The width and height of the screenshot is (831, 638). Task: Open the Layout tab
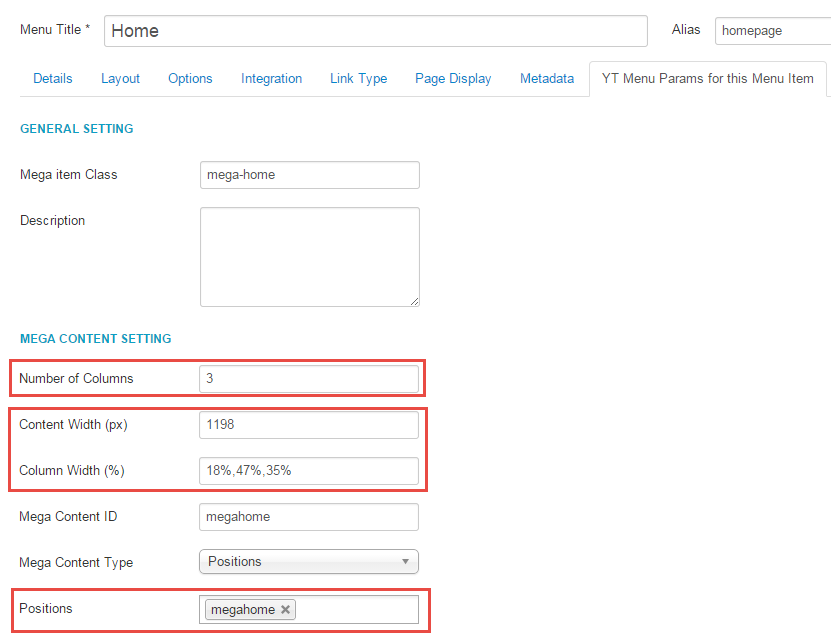click(120, 78)
